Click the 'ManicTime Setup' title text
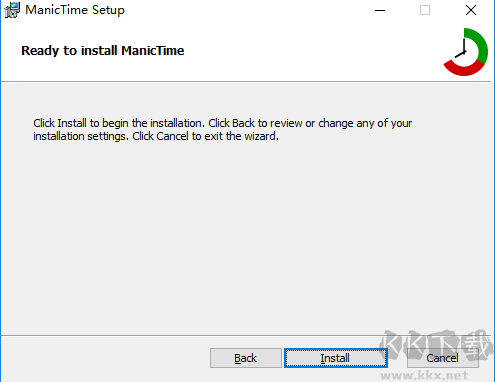The height and width of the screenshot is (382, 495). pyautogui.click(x=75, y=10)
